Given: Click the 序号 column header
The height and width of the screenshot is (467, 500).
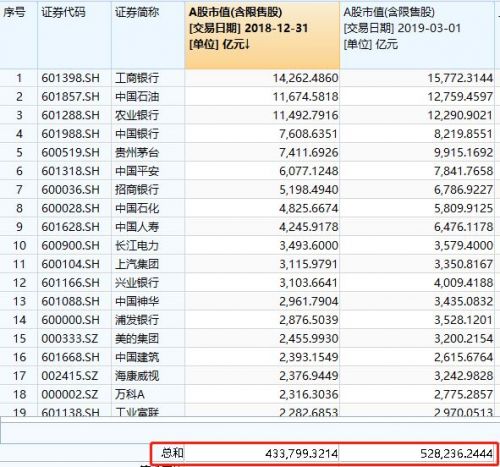Looking at the screenshot, I should [x=19, y=35].
